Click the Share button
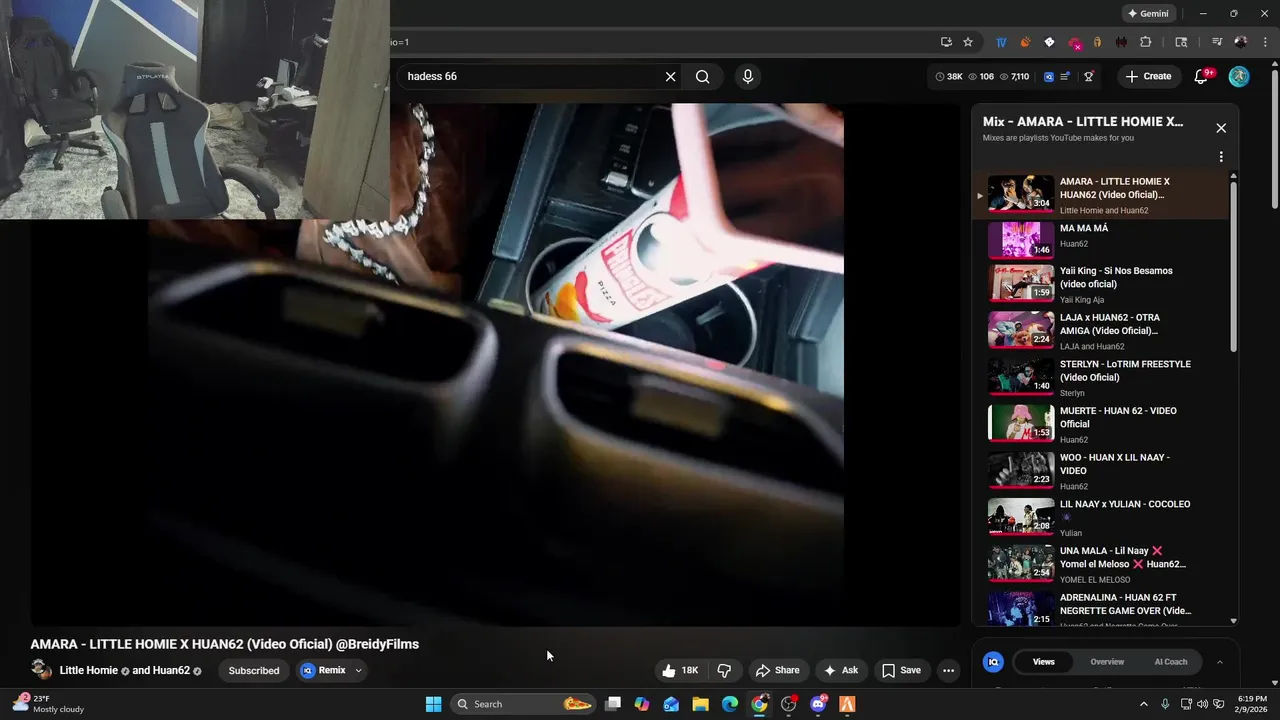The height and width of the screenshot is (720, 1280). point(777,670)
